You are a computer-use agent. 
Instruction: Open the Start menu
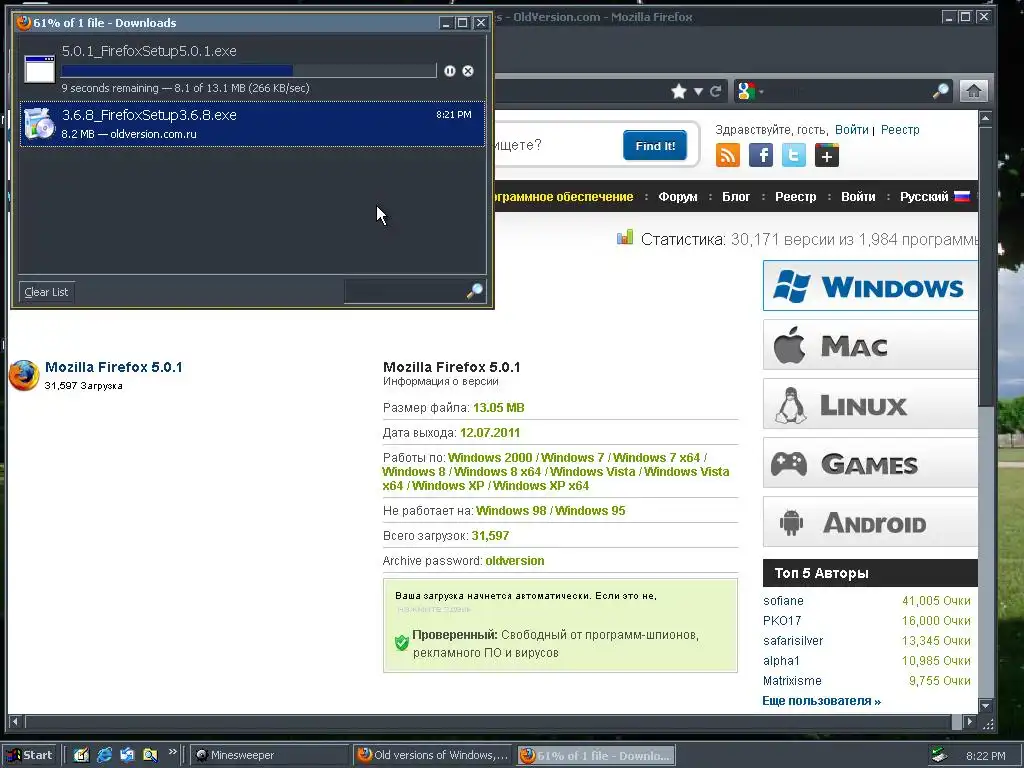point(29,755)
